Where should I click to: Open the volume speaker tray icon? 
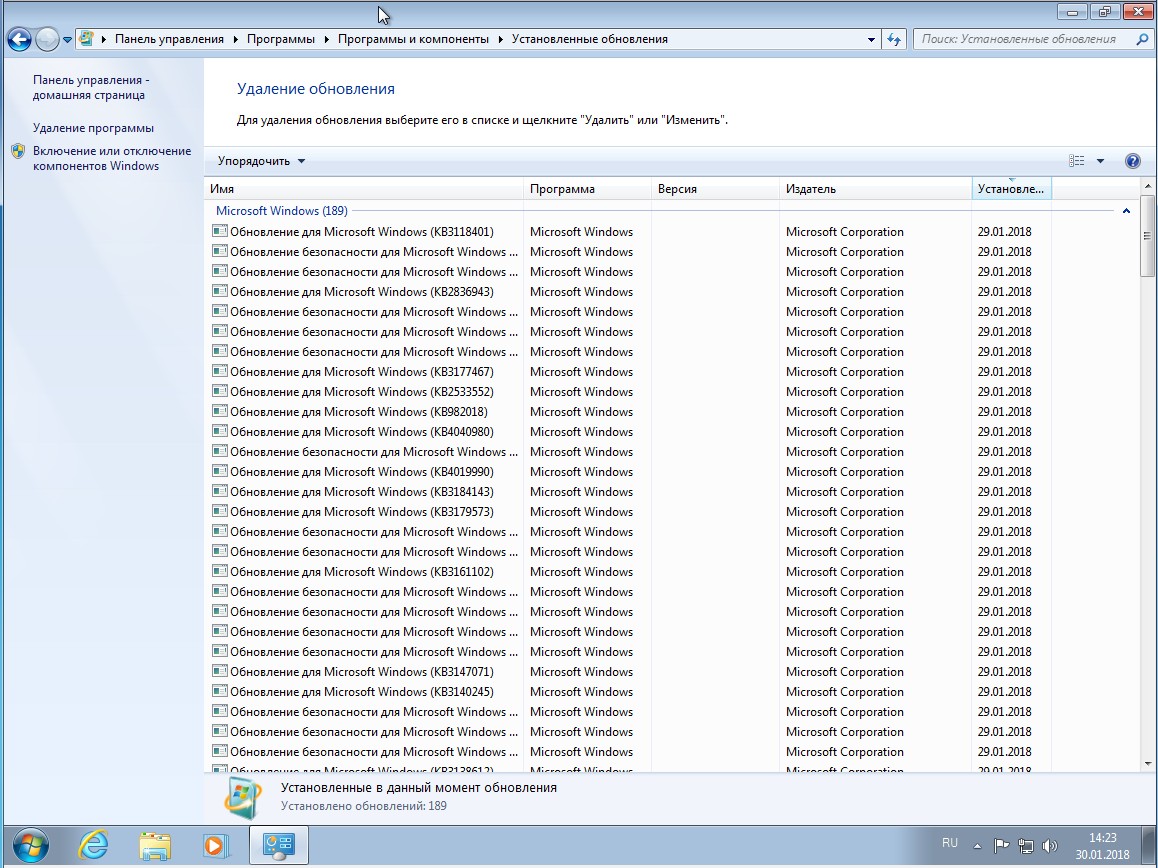(x=1049, y=846)
